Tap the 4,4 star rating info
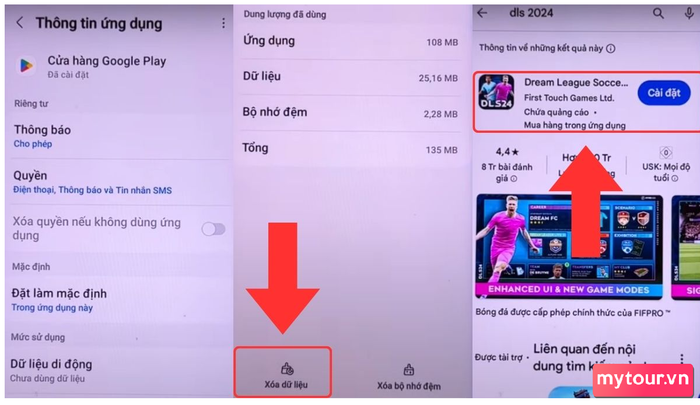Screen dimensions: 700x405 click(507, 166)
